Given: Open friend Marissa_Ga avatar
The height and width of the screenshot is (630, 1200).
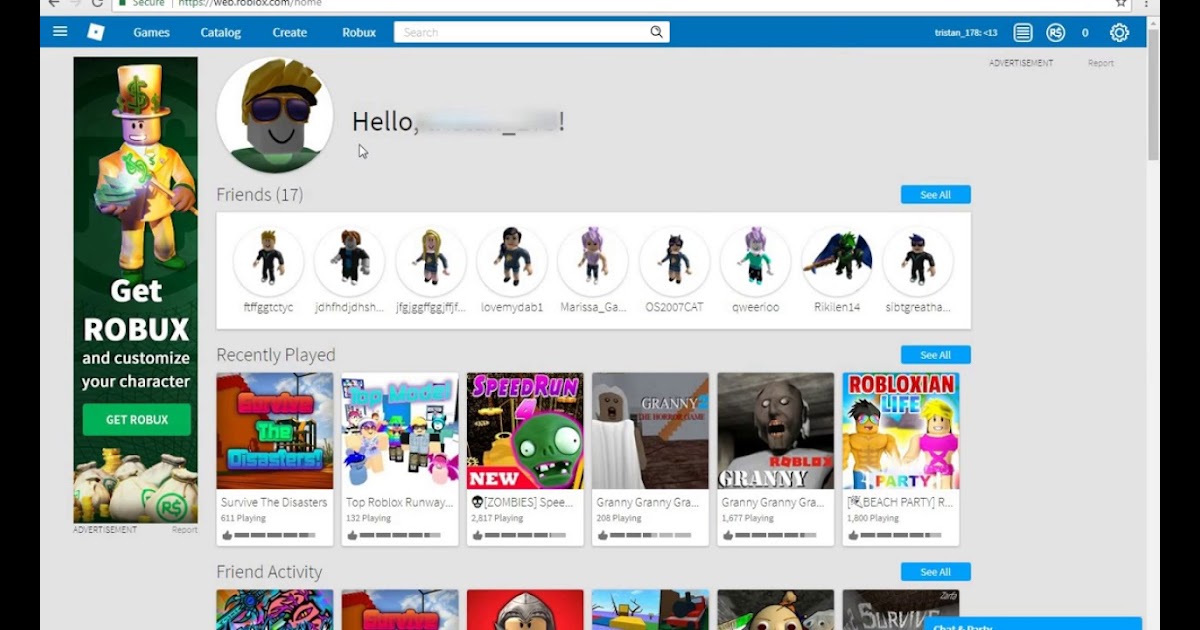Looking at the screenshot, I should click(593, 261).
